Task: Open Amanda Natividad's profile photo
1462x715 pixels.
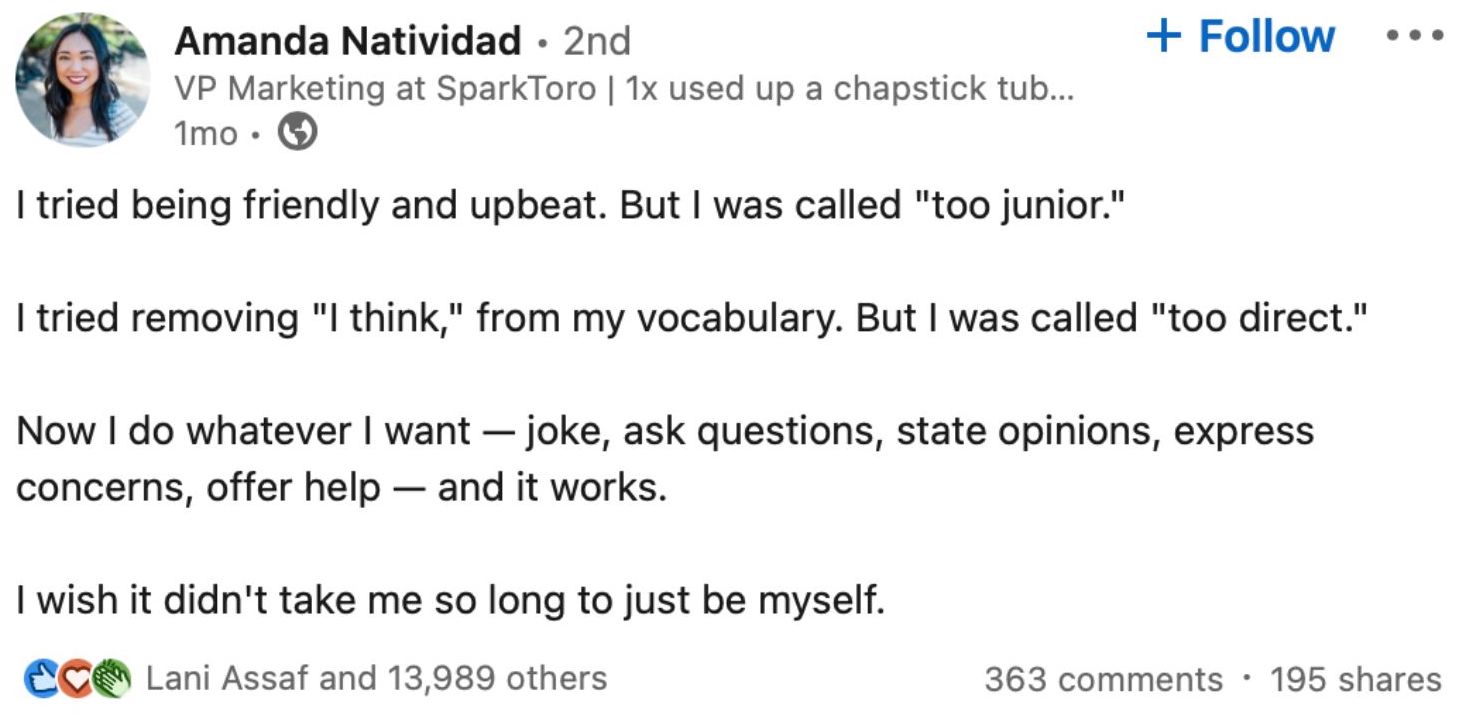Action: click(x=82, y=80)
